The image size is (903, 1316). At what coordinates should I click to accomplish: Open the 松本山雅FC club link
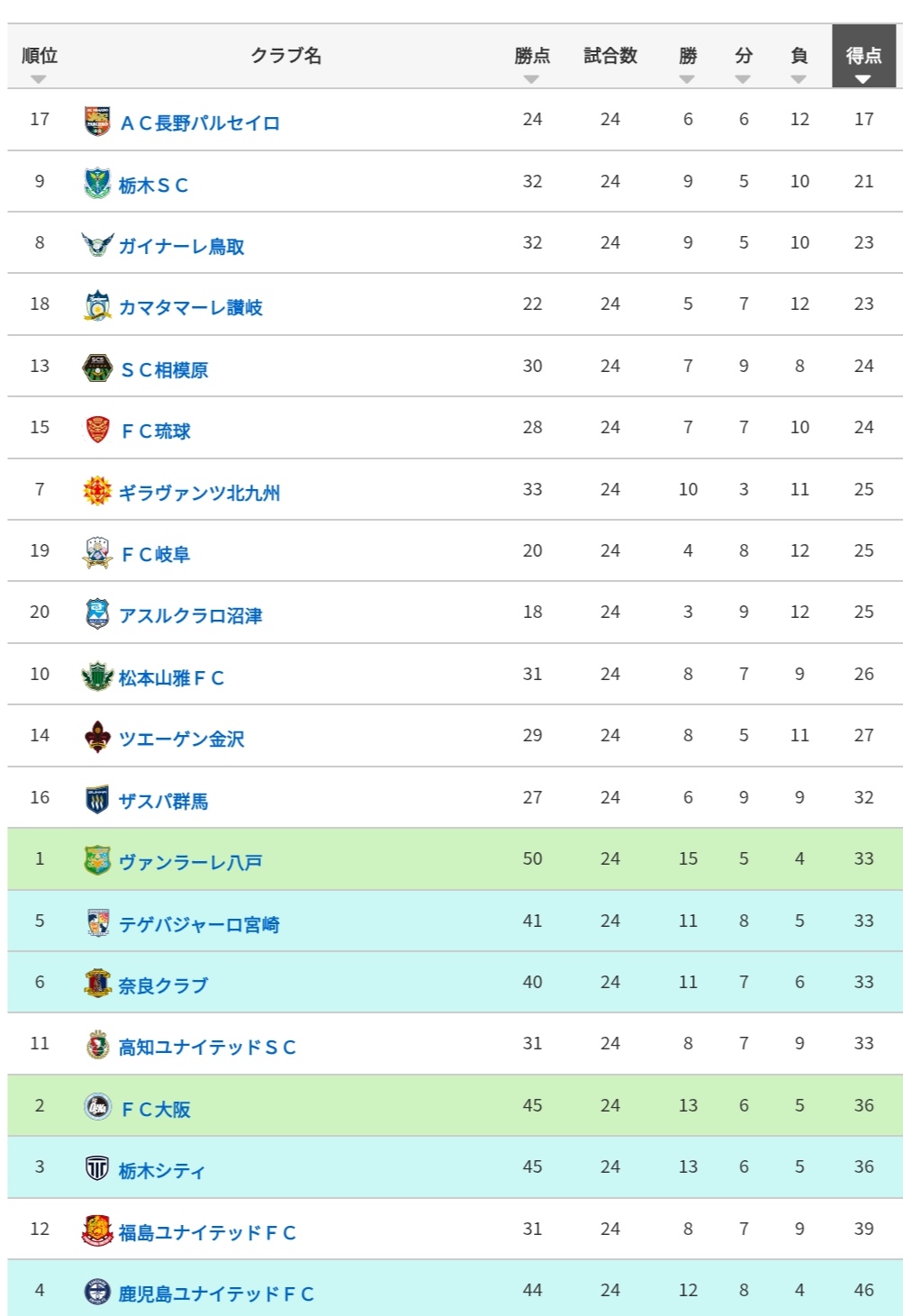point(171,677)
